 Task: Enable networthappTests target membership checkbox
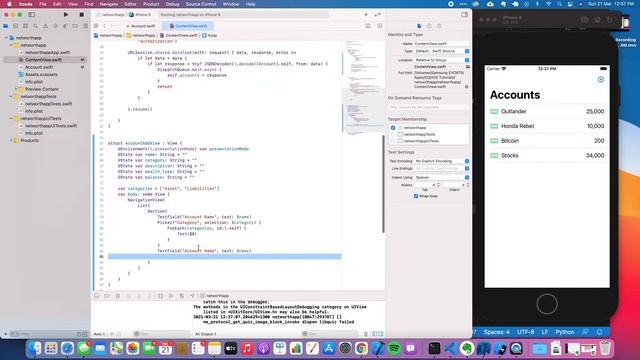(393, 134)
